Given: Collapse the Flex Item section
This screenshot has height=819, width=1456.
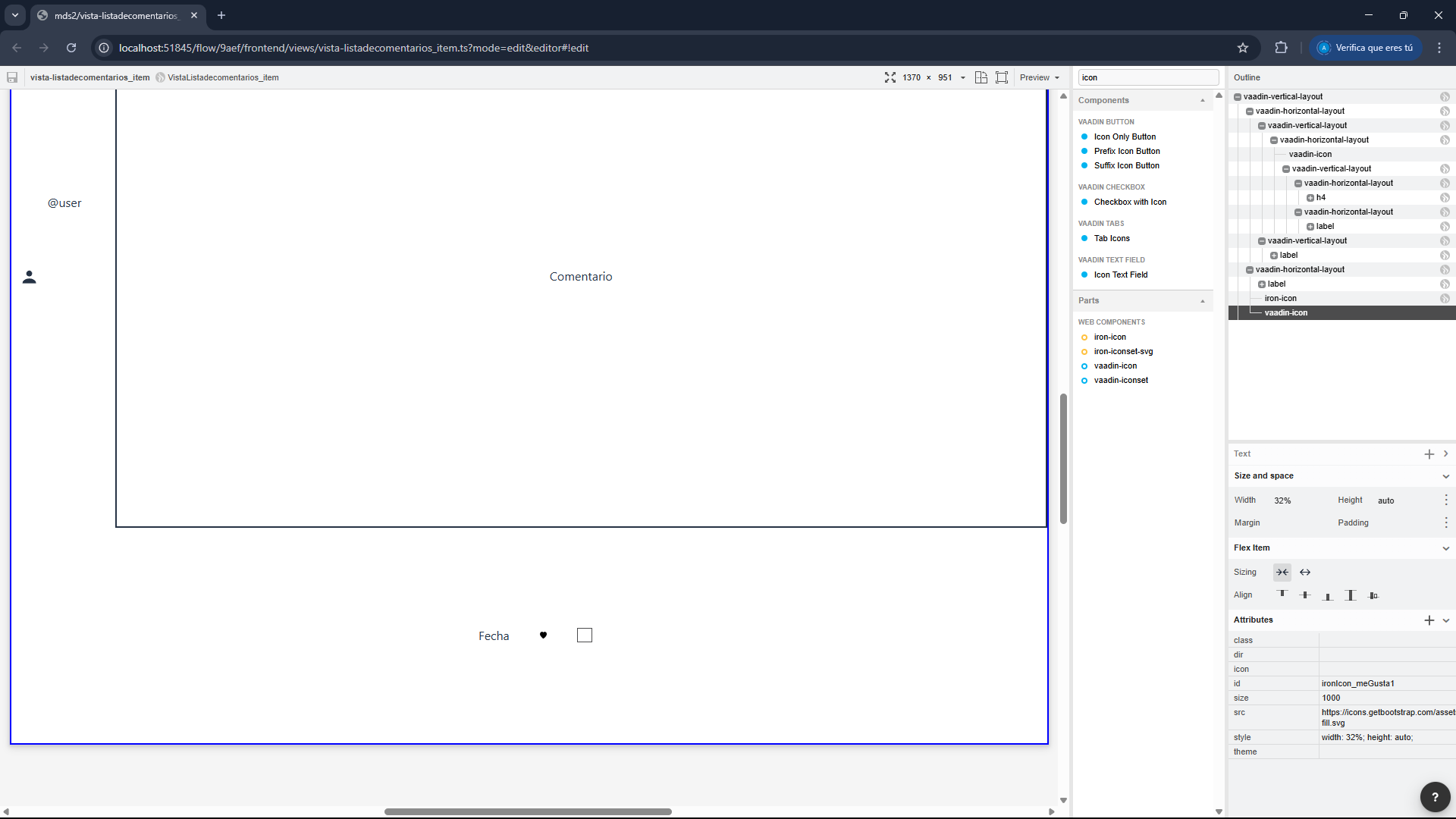Looking at the screenshot, I should tap(1445, 548).
